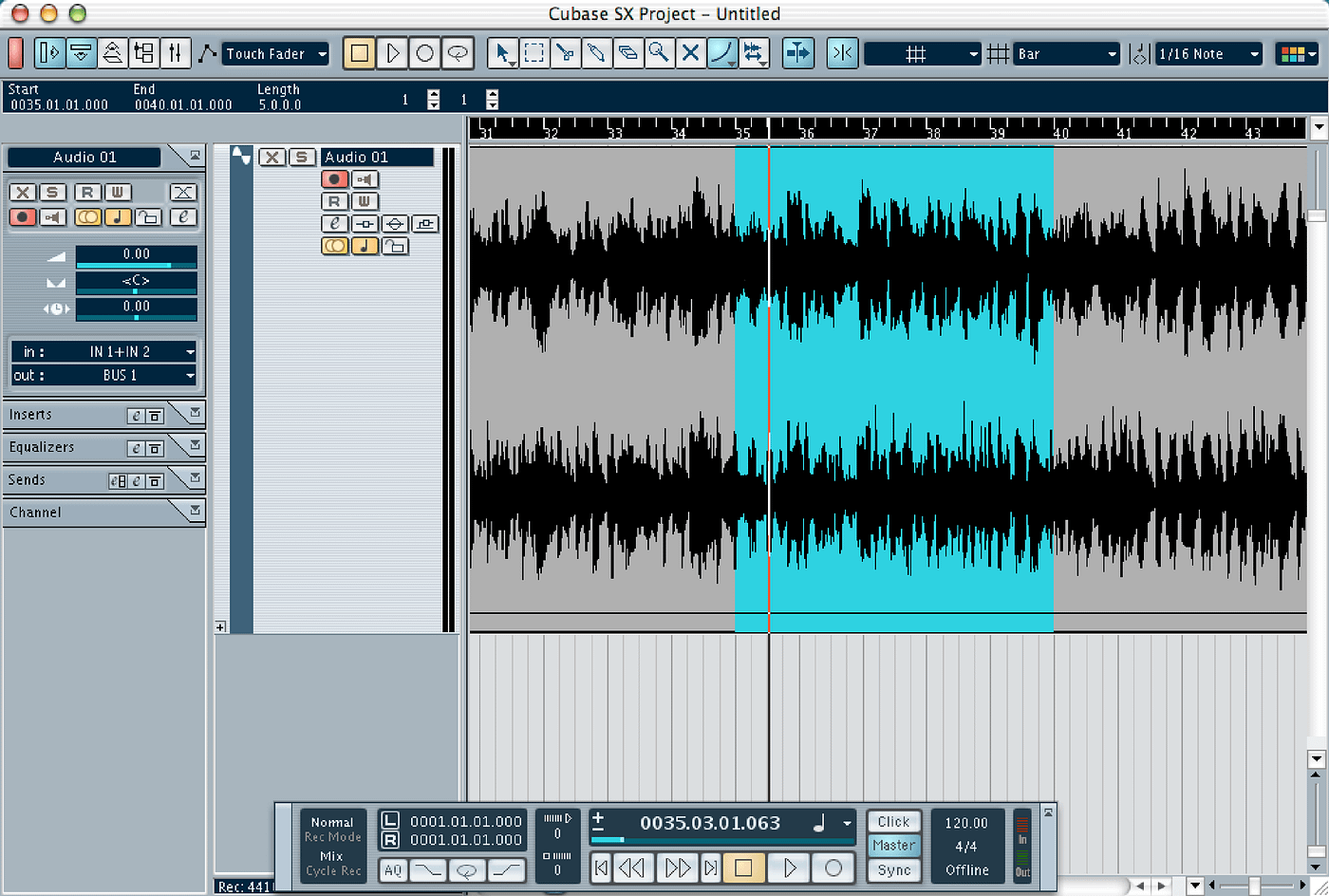Image resolution: width=1329 pixels, height=896 pixels.
Task: Click EQ icon in Audio 01 track row
Action: click(x=396, y=224)
